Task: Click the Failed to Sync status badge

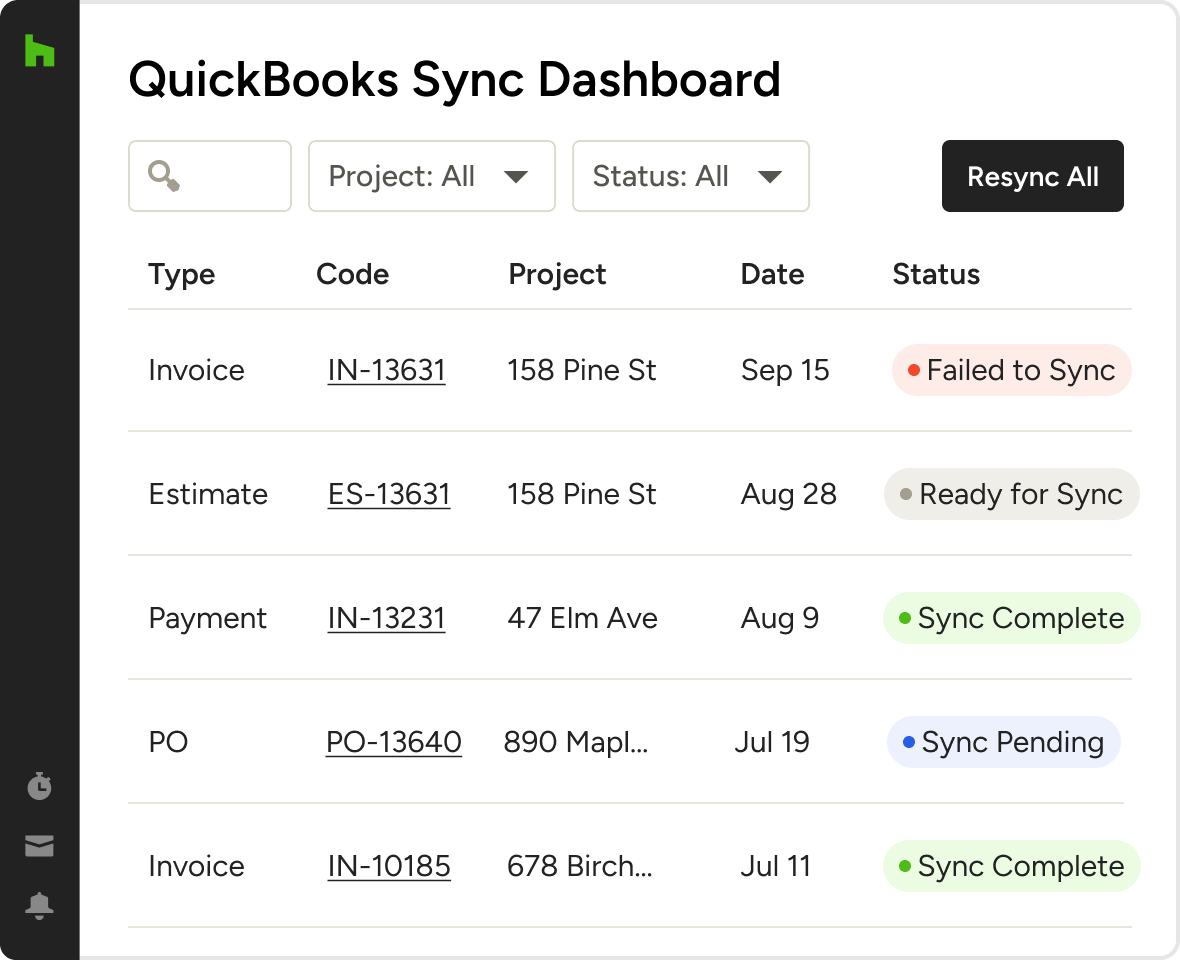Action: 1011,371
